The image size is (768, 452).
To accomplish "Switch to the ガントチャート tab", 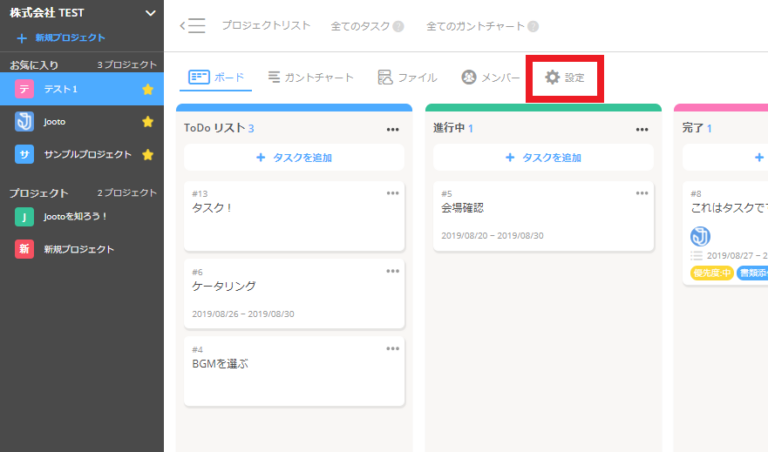I will pyautogui.click(x=311, y=77).
